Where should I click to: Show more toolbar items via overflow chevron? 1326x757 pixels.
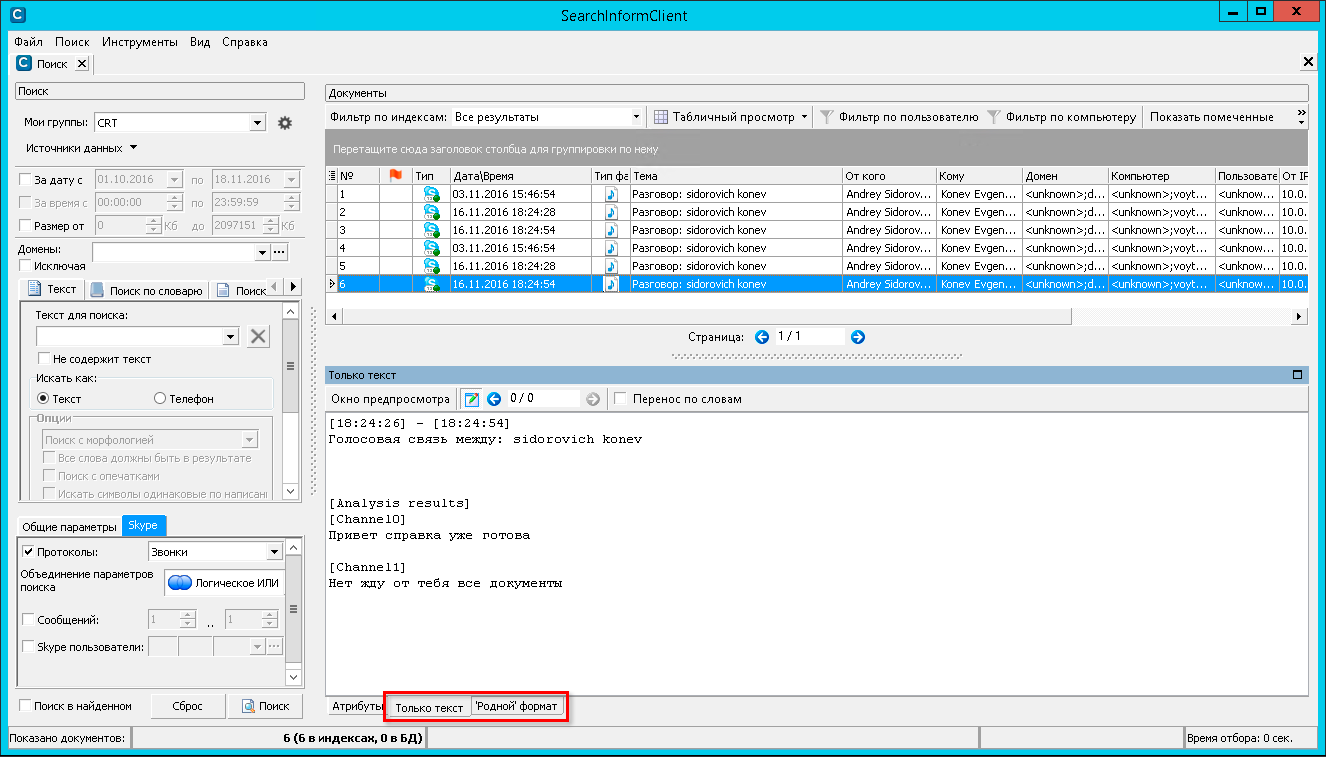pyautogui.click(x=1301, y=117)
